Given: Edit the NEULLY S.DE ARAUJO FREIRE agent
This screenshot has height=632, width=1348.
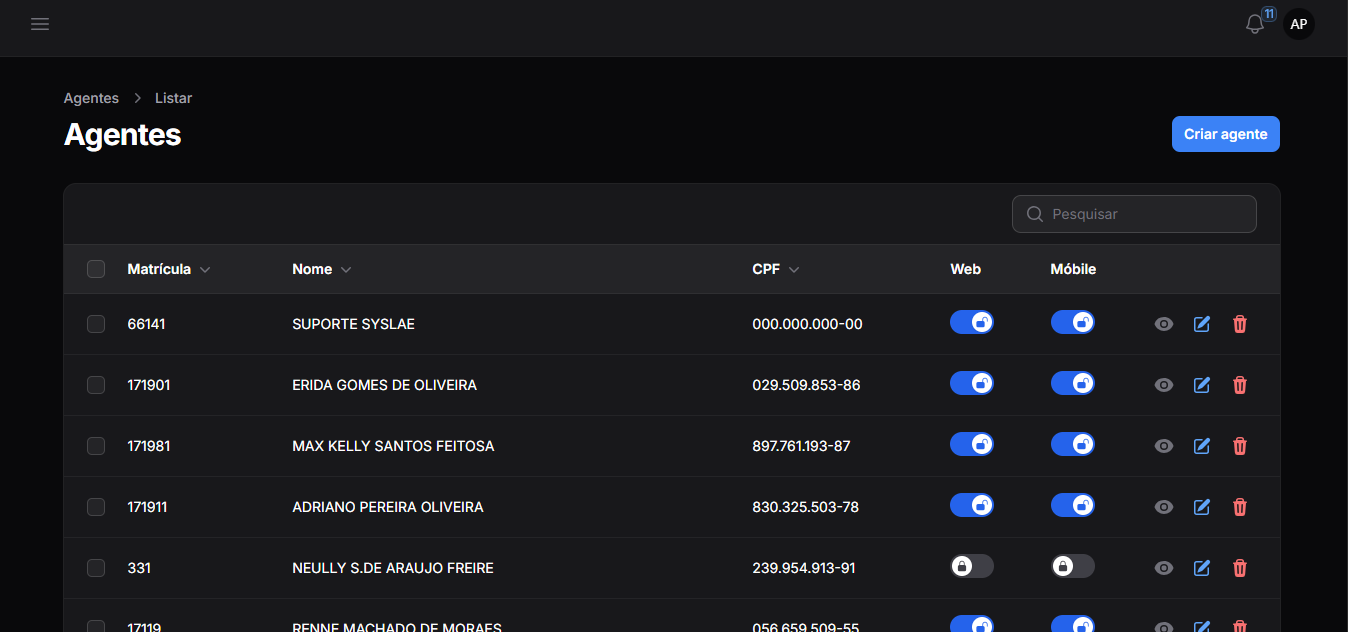Looking at the screenshot, I should [x=1202, y=568].
